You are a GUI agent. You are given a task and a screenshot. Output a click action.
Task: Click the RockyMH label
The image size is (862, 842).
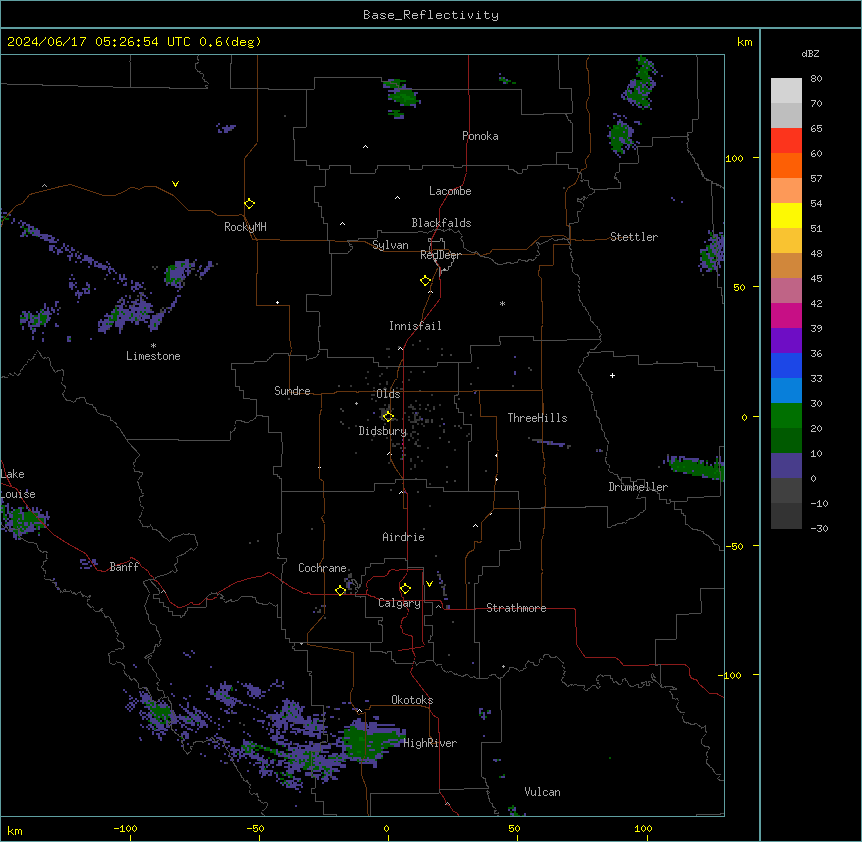pyautogui.click(x=245, y=227)
